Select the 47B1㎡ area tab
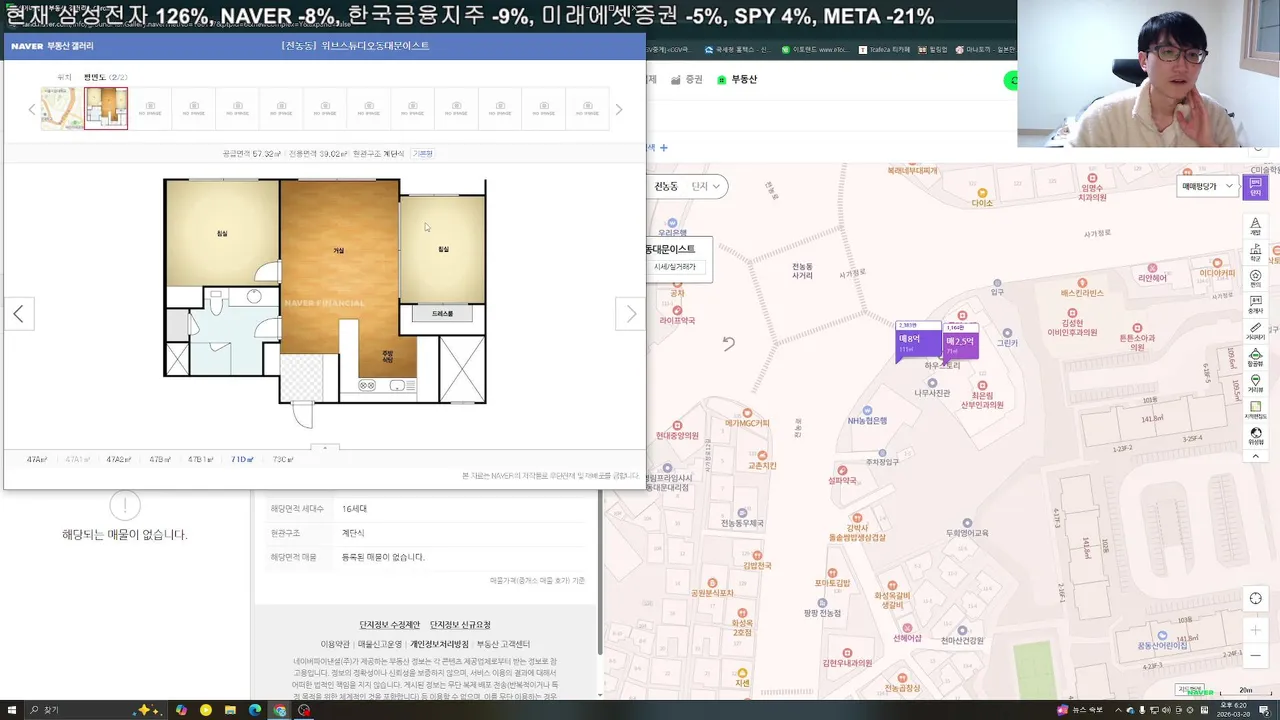This screenshot has width=1280, height=720. (x=201, y=460)
